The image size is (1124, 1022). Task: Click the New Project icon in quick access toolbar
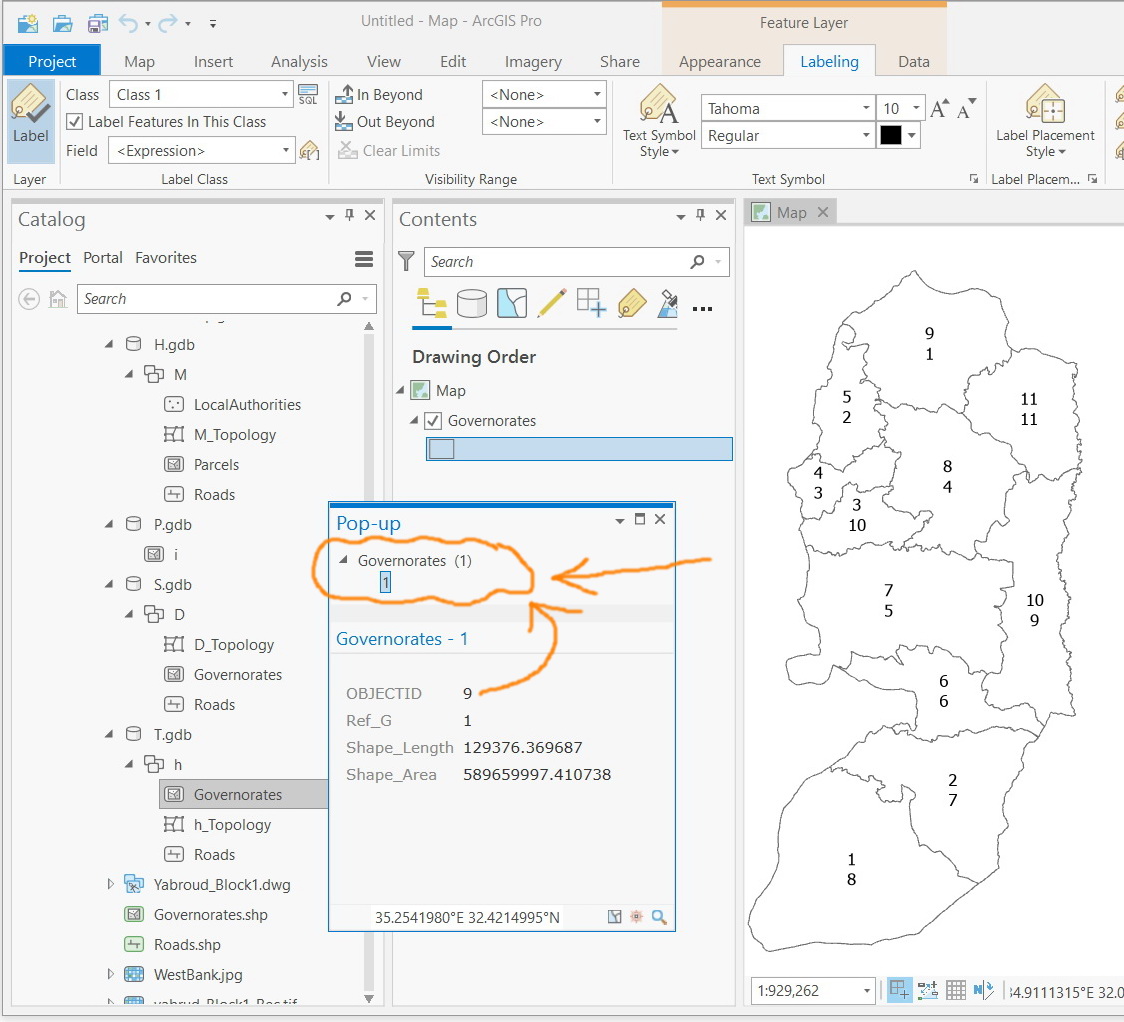click(x=28, y=24)
